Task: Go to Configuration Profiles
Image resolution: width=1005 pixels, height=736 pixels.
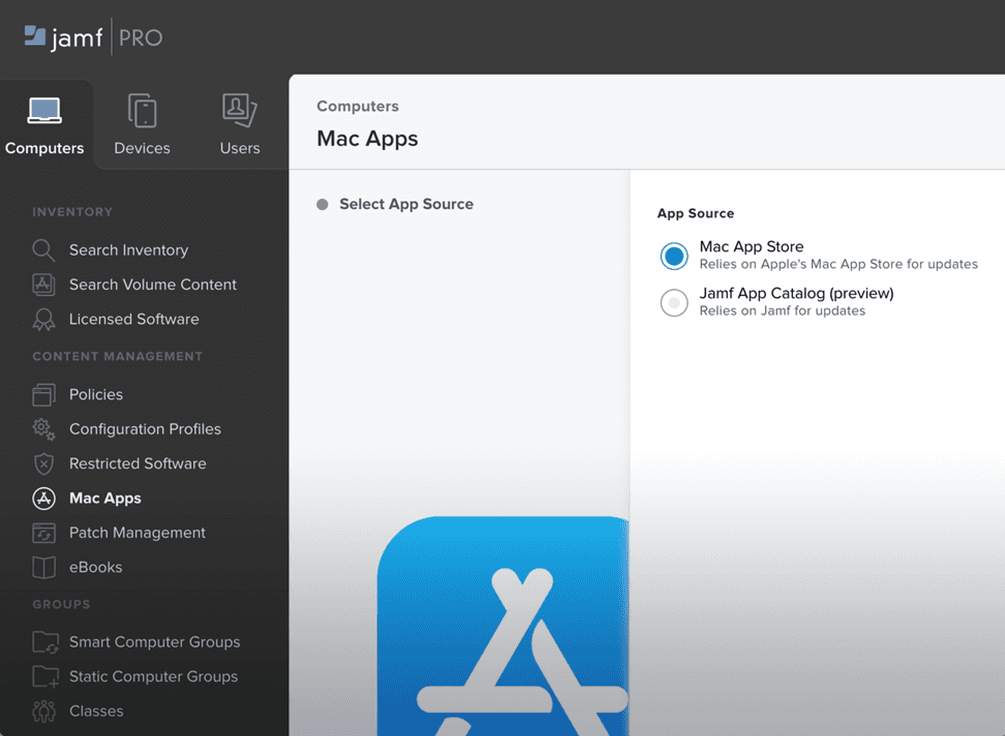Action: point(127,429)
